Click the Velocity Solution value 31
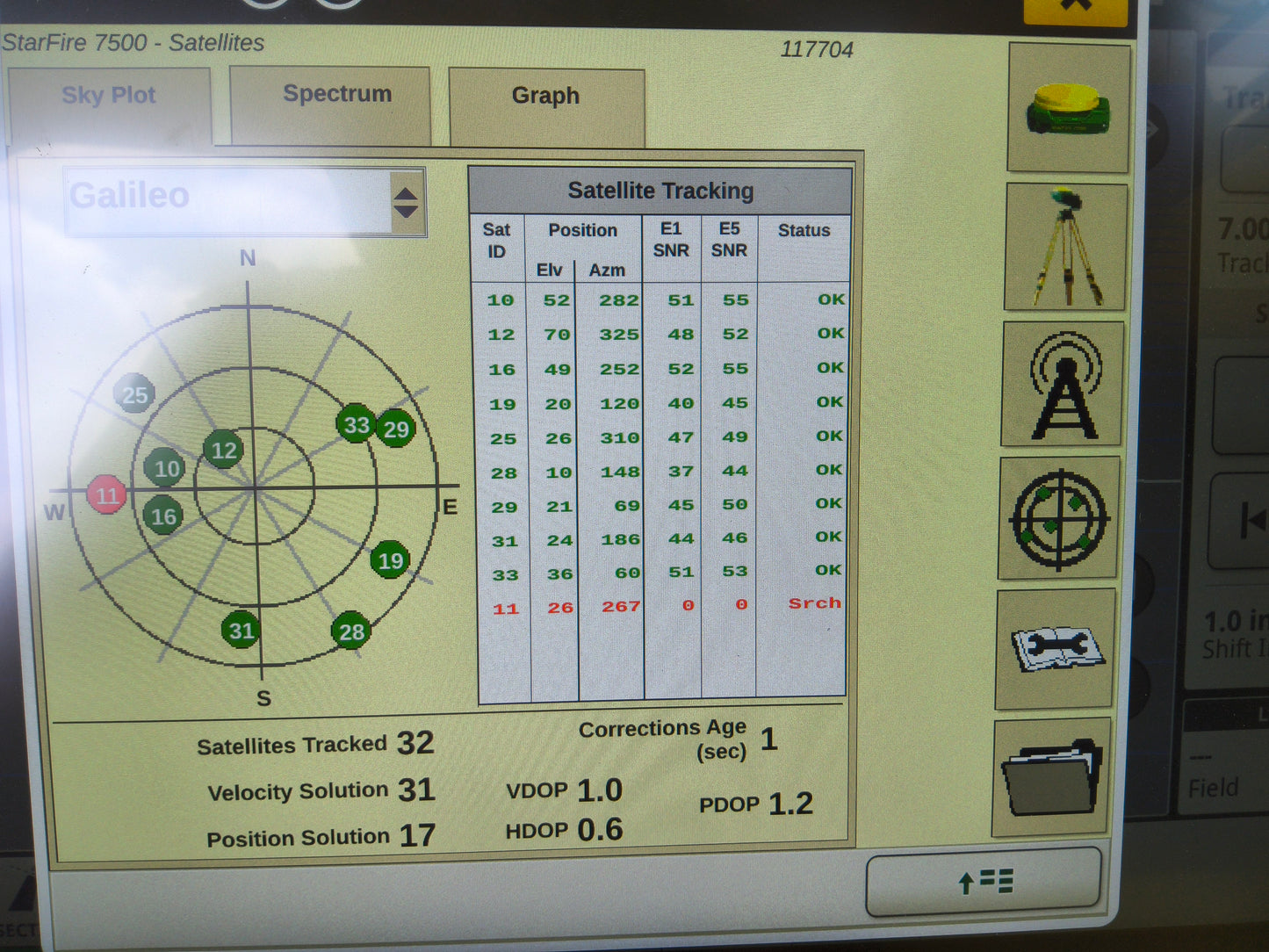Image resolution: width=1269 pixels, height=952 pixels. click(416, 790)
